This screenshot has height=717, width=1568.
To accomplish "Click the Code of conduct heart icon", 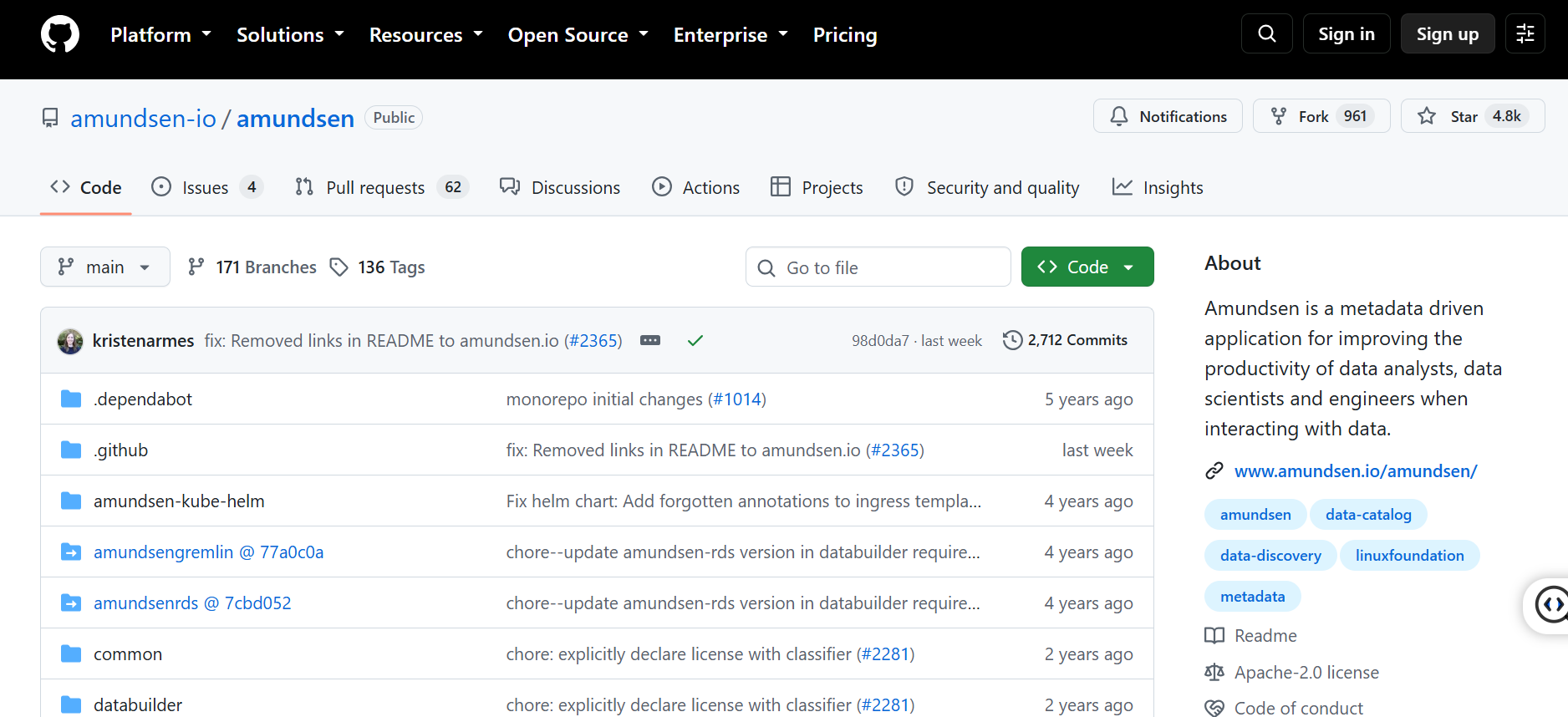I will 1214,709.
